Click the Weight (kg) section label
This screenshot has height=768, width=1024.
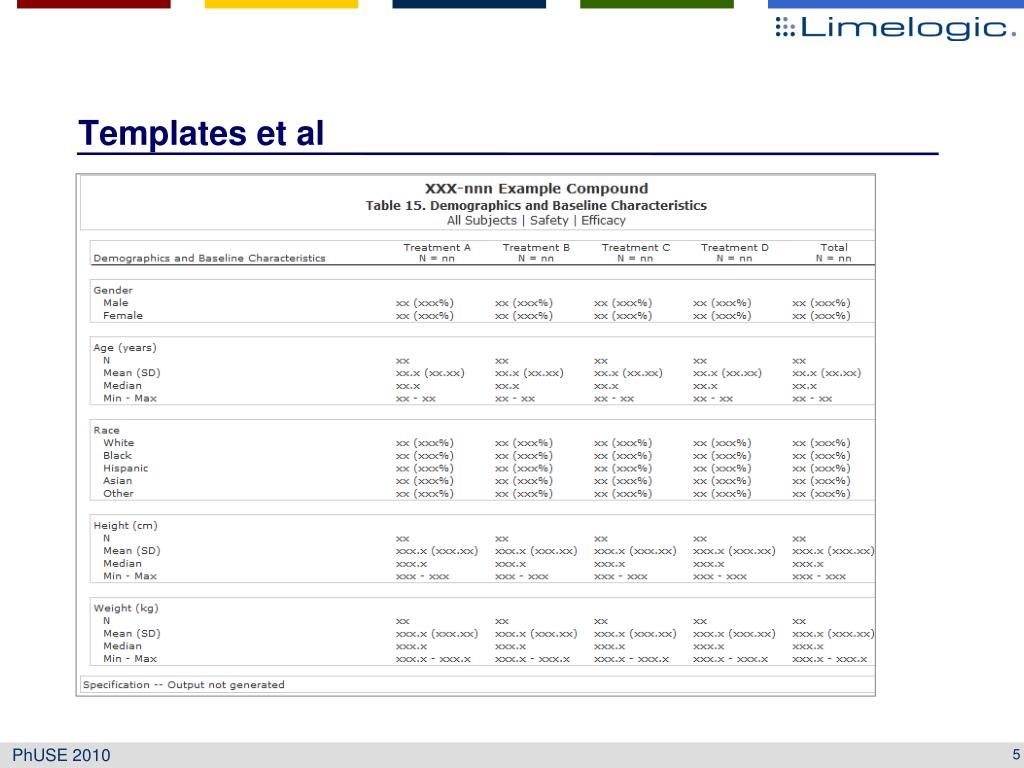pos(126,608)
